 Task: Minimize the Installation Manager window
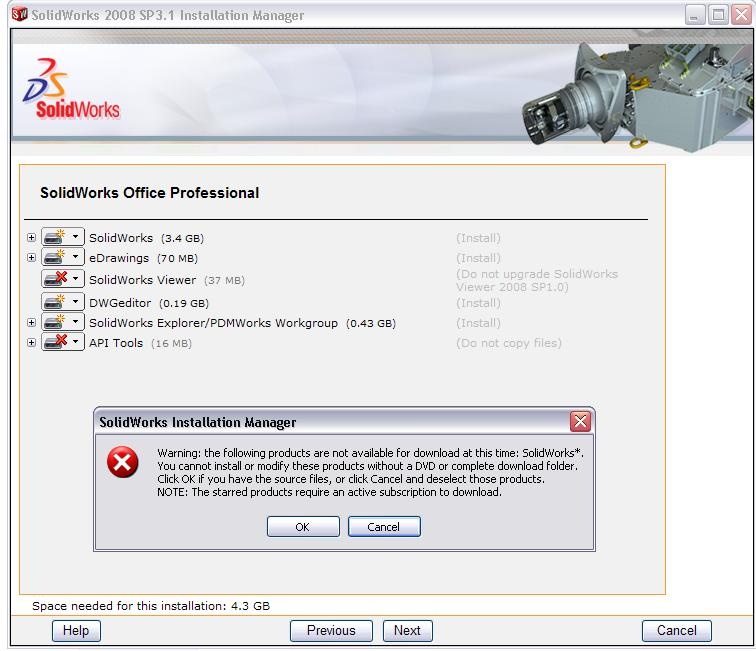(695, 15)
